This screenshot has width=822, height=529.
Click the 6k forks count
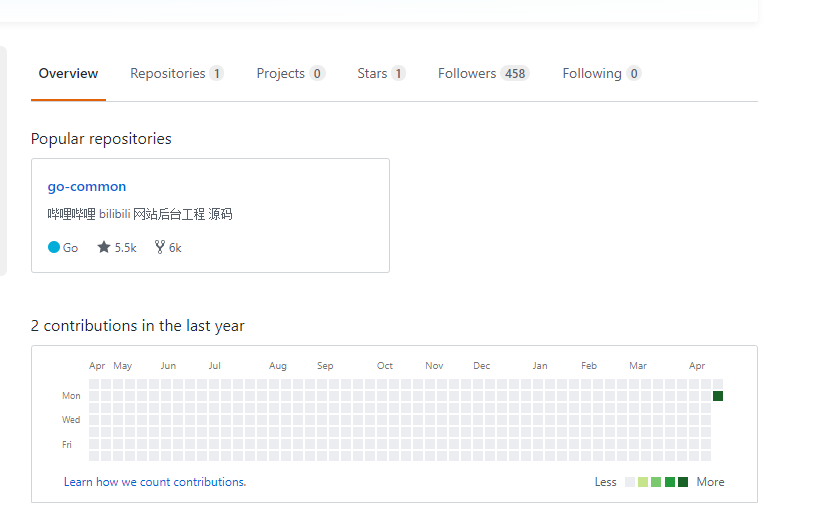click(175, 247)
